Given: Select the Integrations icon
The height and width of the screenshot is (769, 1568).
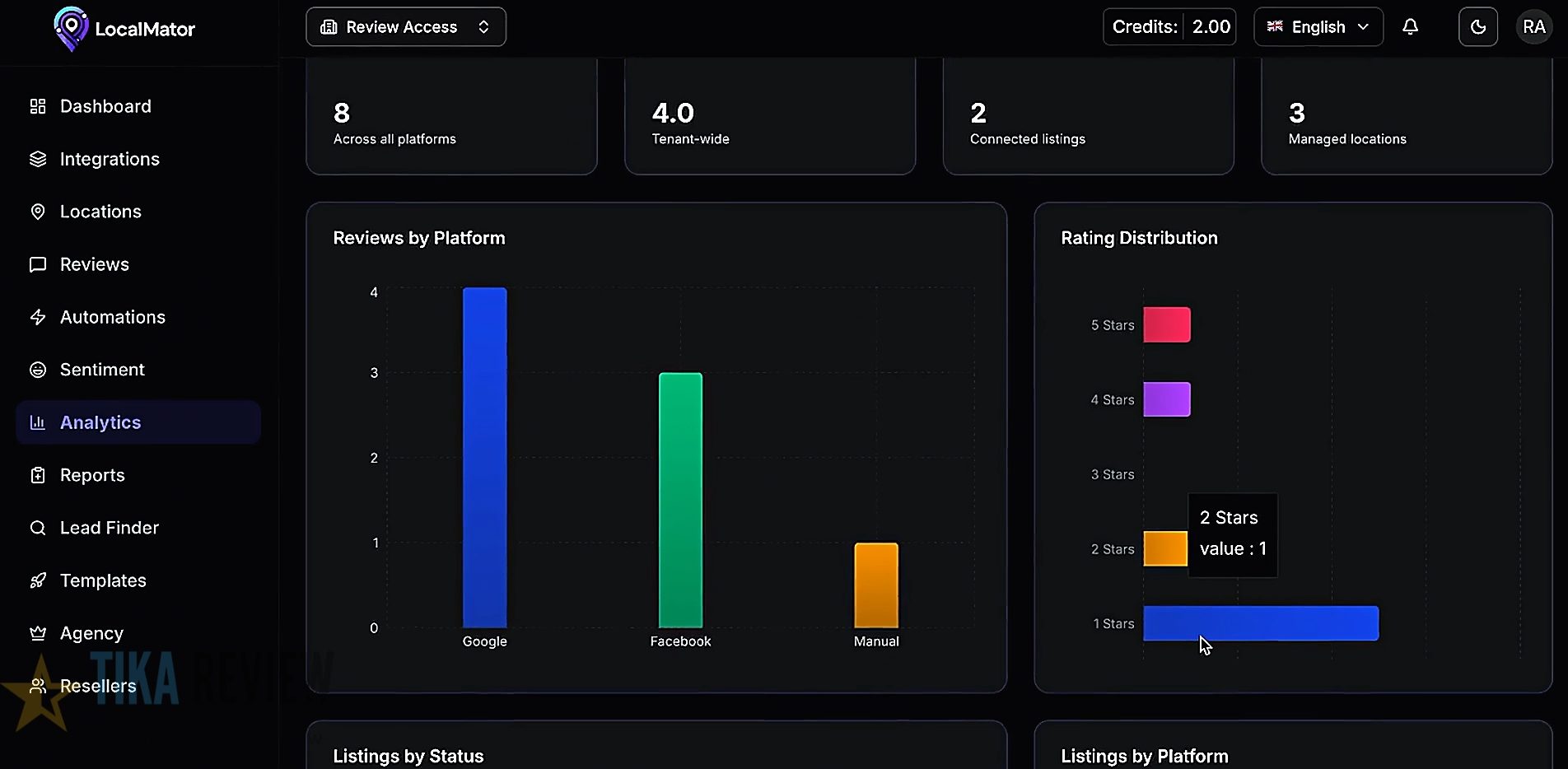Looking at the screenshot, I should (x=37, y=159).
